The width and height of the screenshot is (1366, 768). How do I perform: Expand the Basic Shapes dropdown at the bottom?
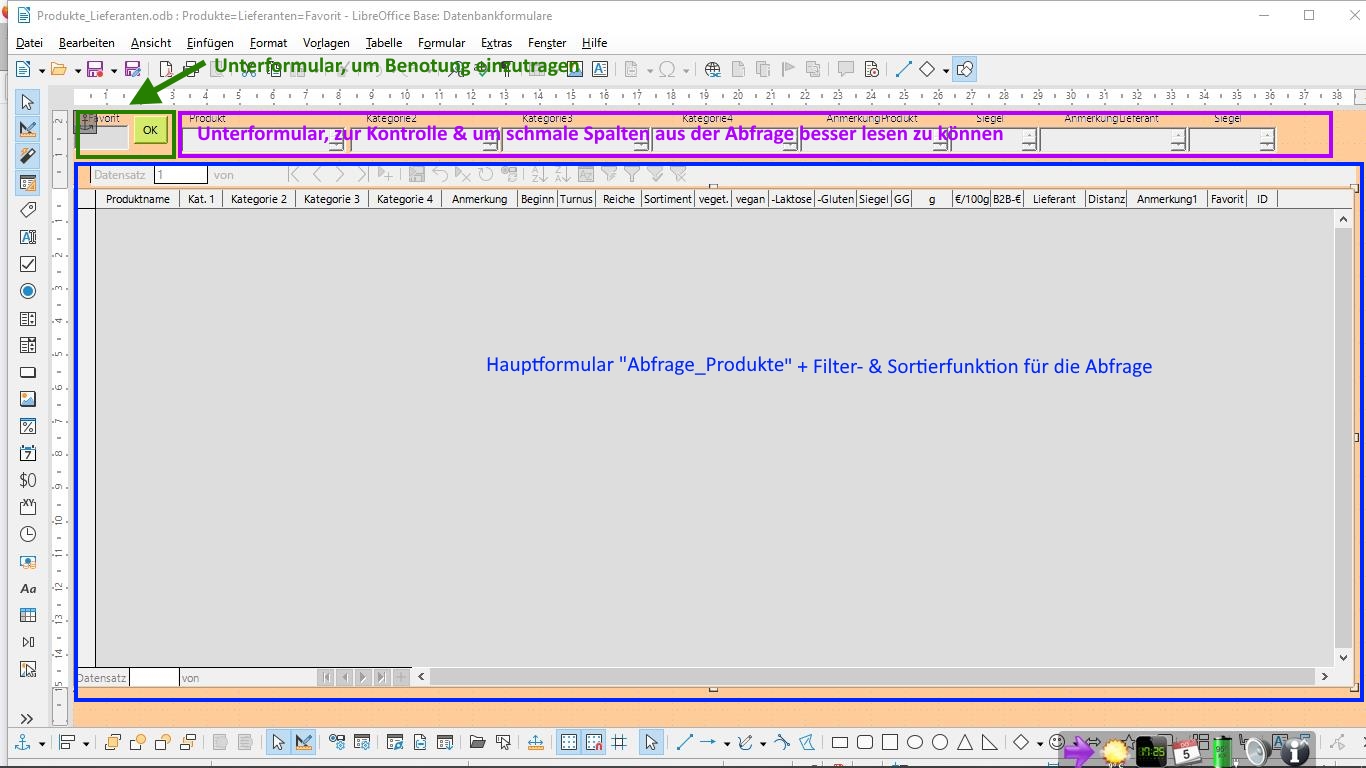point(1040,743)
